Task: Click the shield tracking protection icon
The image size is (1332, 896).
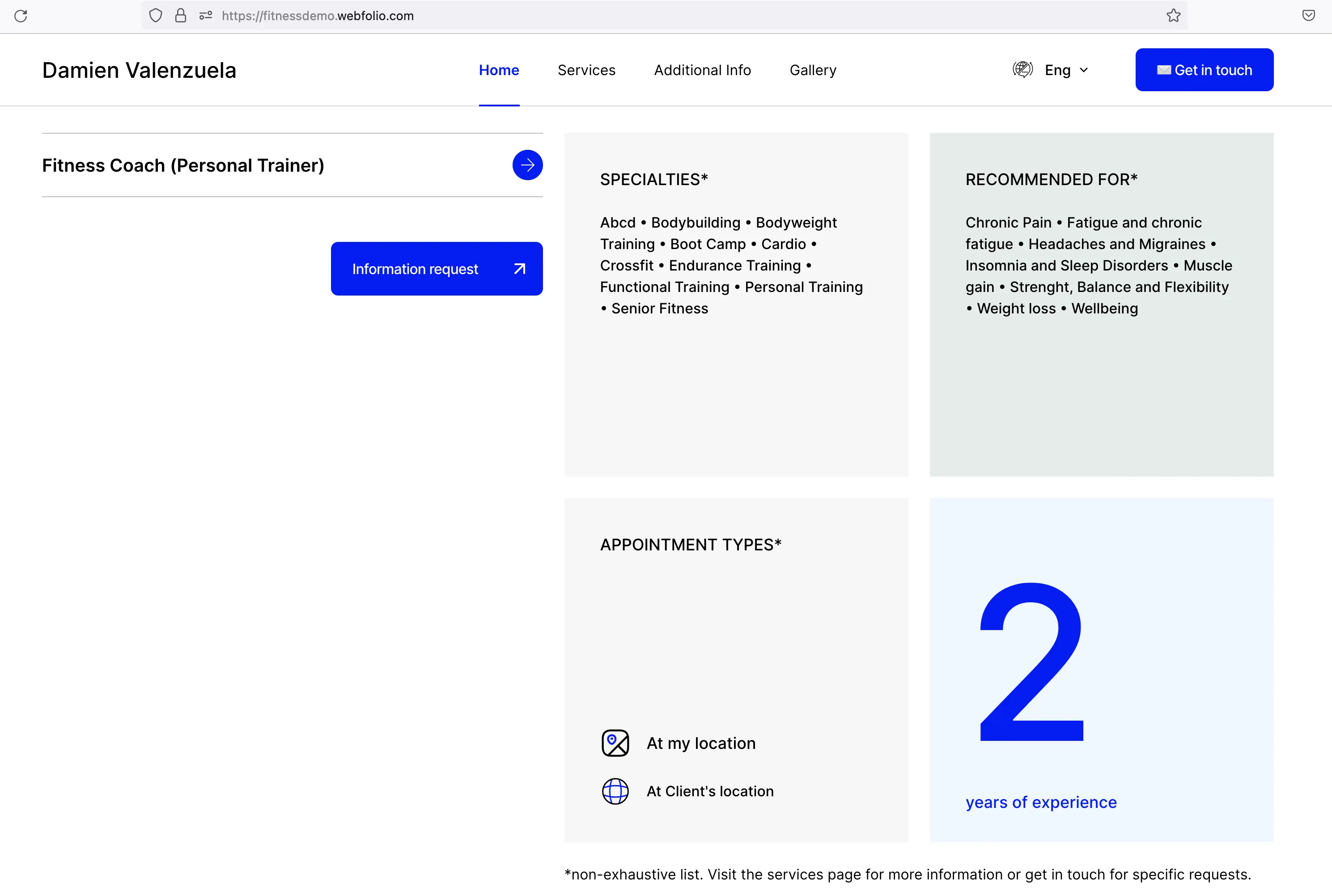Action: (156, 16)
